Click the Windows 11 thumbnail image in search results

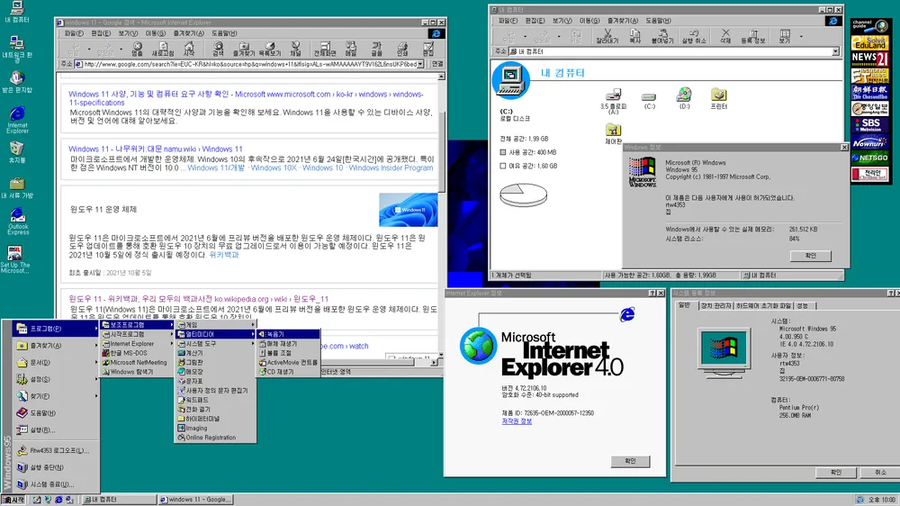point(408,210)
